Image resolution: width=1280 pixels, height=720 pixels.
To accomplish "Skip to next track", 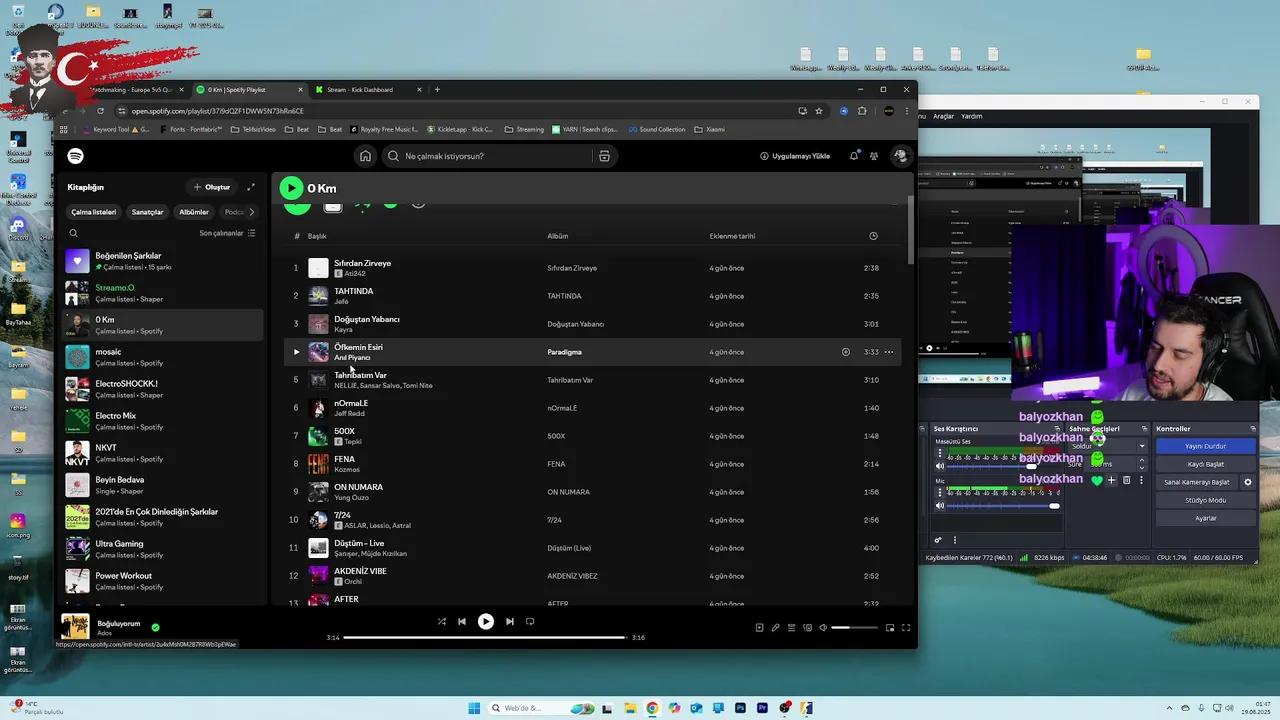I will (509, 621).
